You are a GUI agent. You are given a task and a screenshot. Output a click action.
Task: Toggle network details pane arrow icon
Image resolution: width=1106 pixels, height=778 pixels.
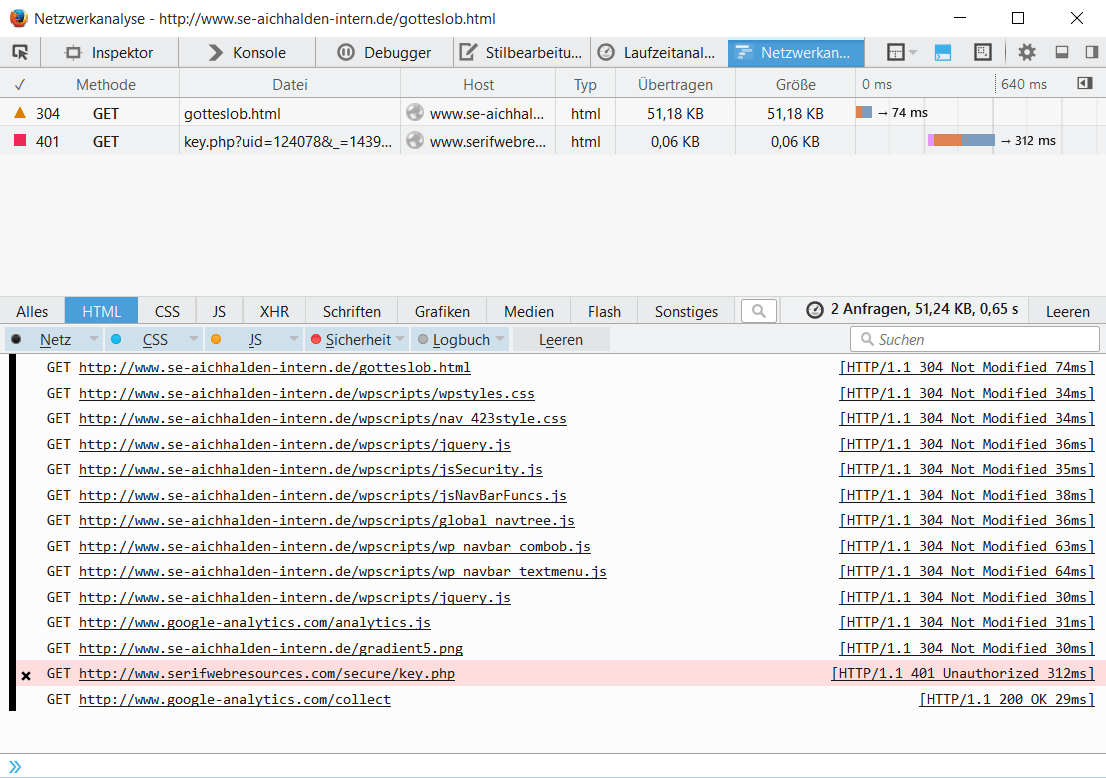point(1084,84)
